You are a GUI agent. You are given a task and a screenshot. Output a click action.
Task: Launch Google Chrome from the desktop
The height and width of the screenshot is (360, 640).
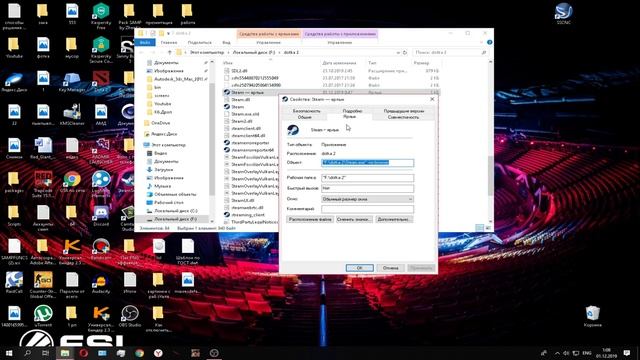[72, 182]
